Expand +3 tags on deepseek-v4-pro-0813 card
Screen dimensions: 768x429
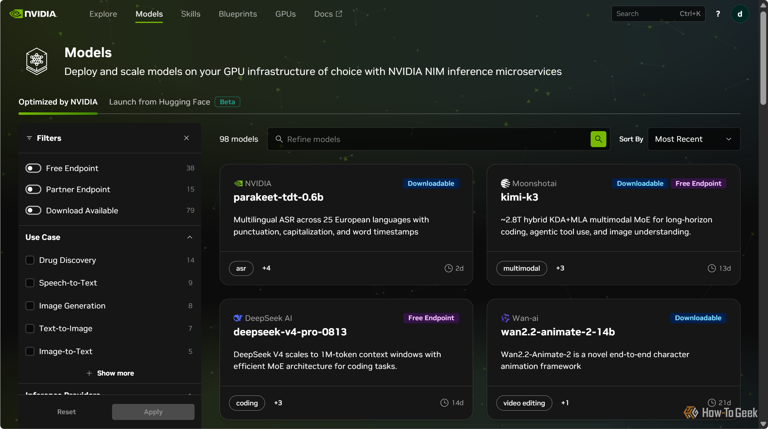click(278, 403)
